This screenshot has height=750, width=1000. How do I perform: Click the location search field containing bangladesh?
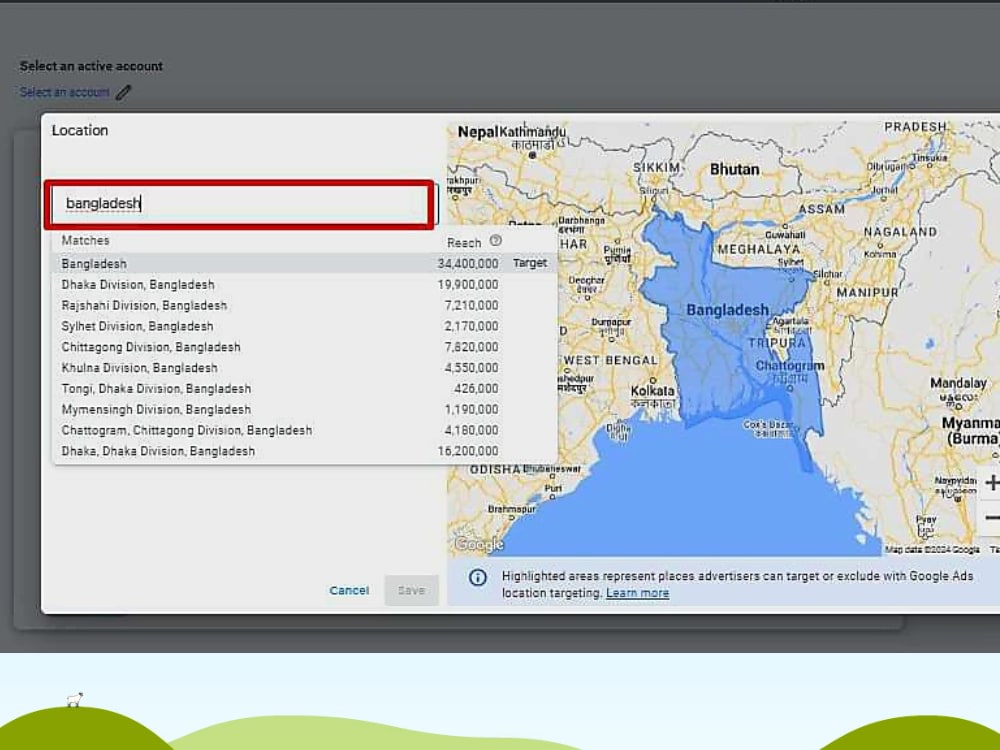click(x=240, y=204)
